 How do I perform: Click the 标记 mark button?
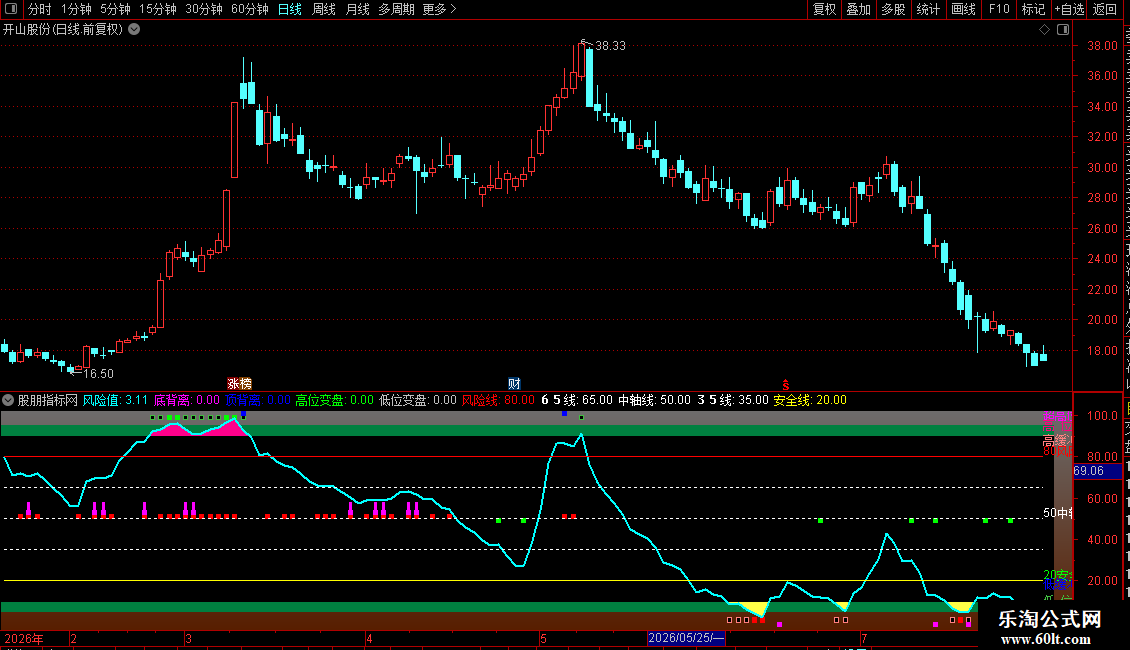(1033, 9)
